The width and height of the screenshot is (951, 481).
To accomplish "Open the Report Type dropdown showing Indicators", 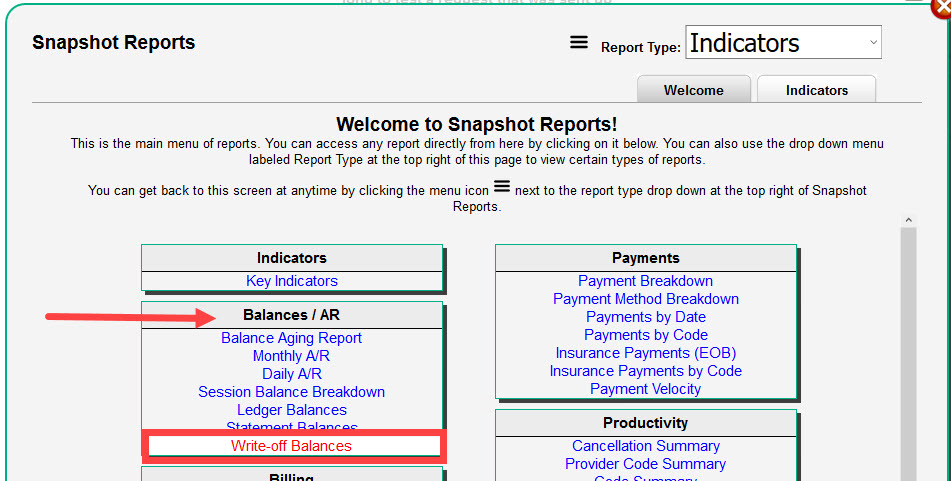I will [783, 42].
